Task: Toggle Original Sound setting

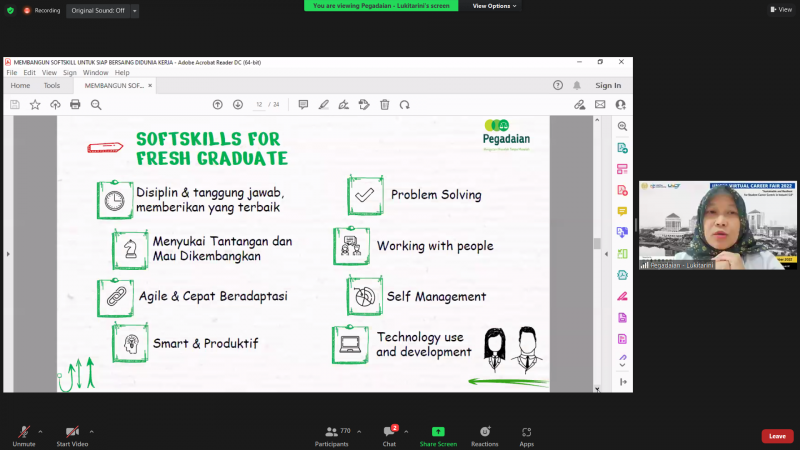Action: click(99, 10)
